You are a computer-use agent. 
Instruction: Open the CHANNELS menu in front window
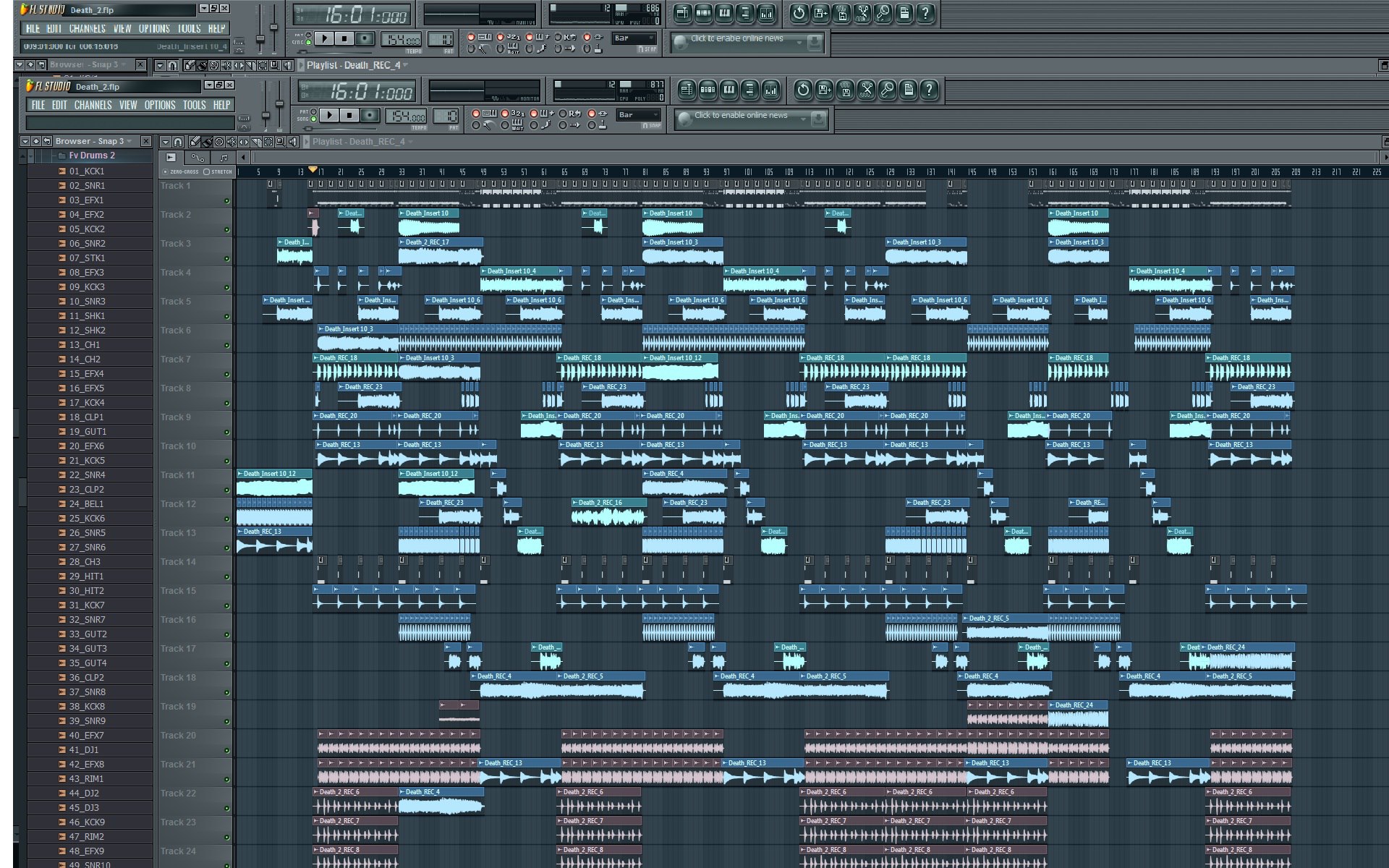(93, 105)
